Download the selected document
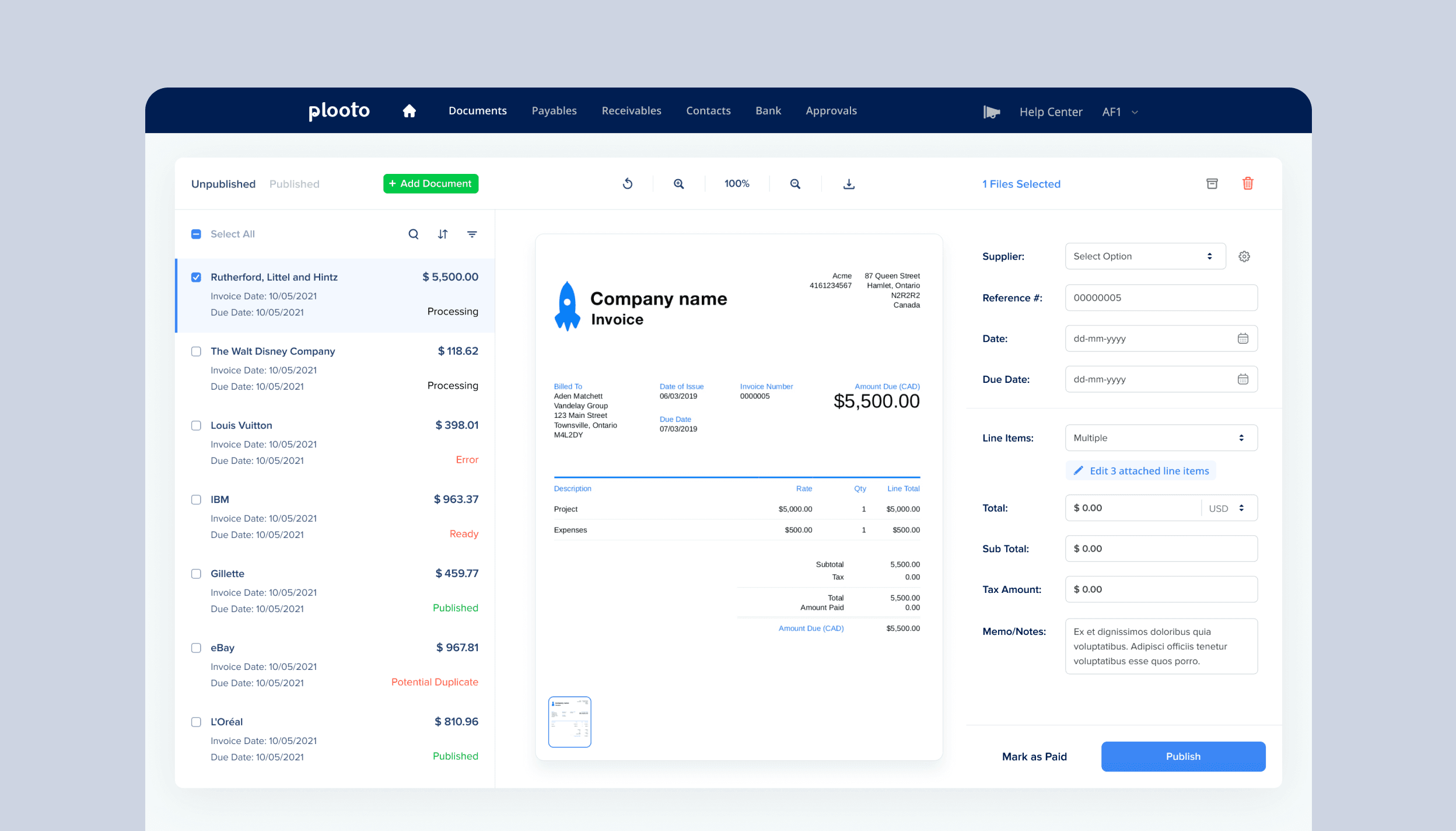This screenshot has width=1456, height=831. (x=849, y=184)
